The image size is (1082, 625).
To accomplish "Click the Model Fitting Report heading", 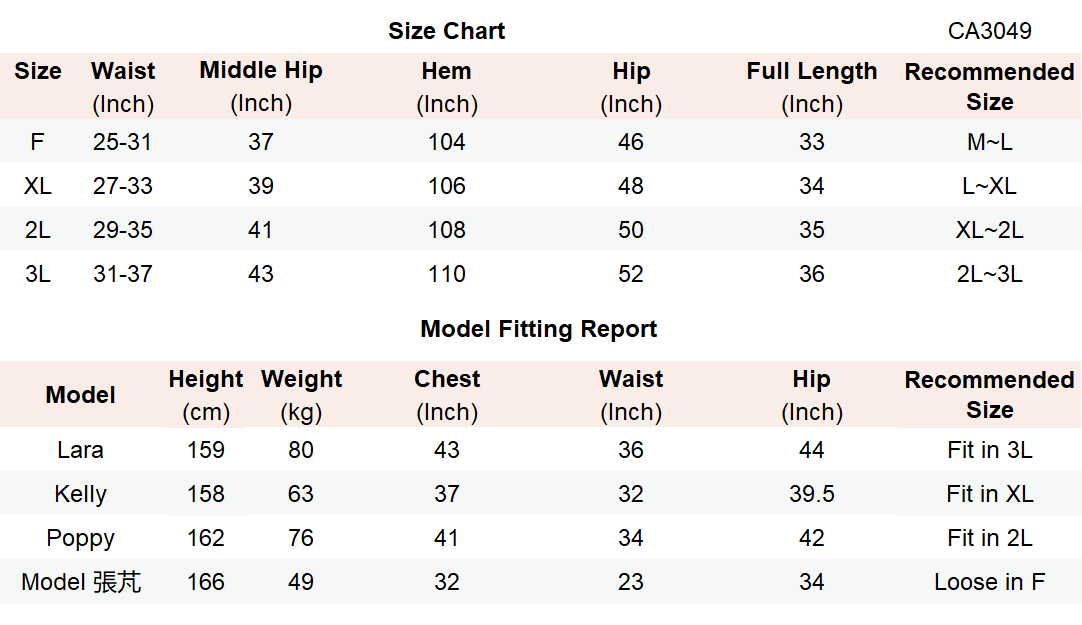I will click(x=538, y=329).
